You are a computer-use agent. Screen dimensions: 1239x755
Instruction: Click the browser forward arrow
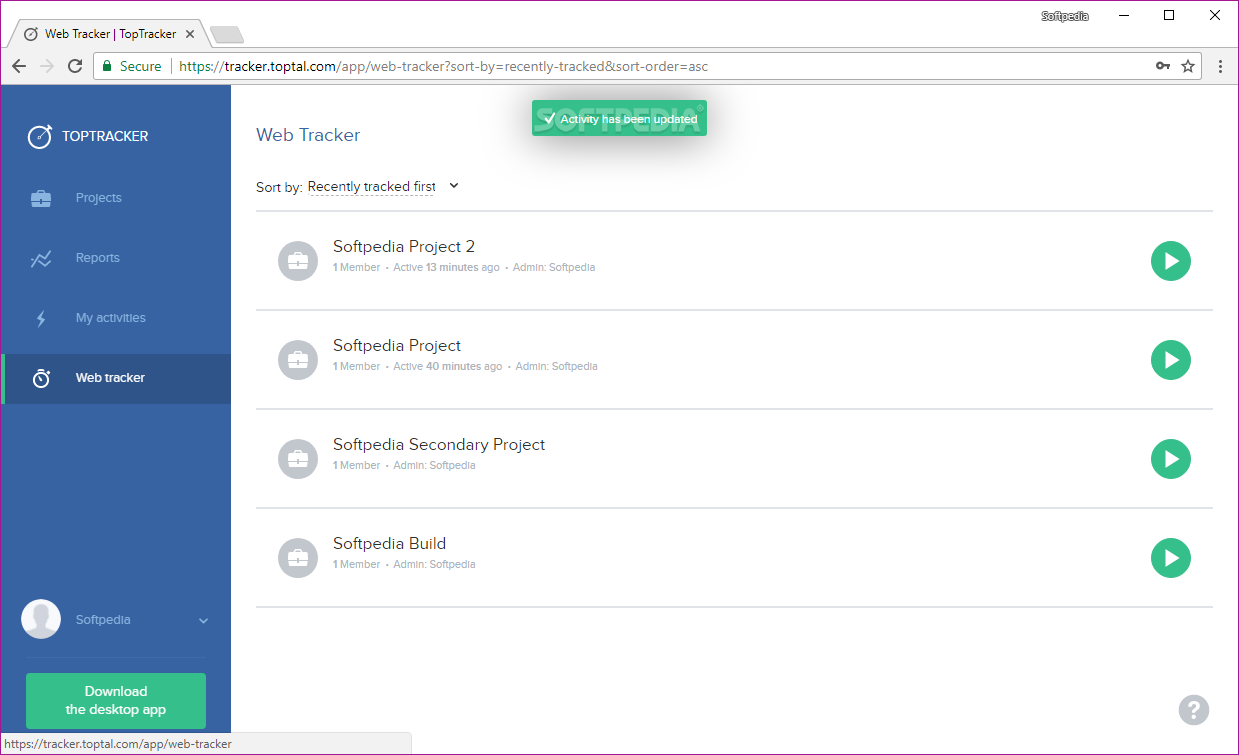point(47,66)
